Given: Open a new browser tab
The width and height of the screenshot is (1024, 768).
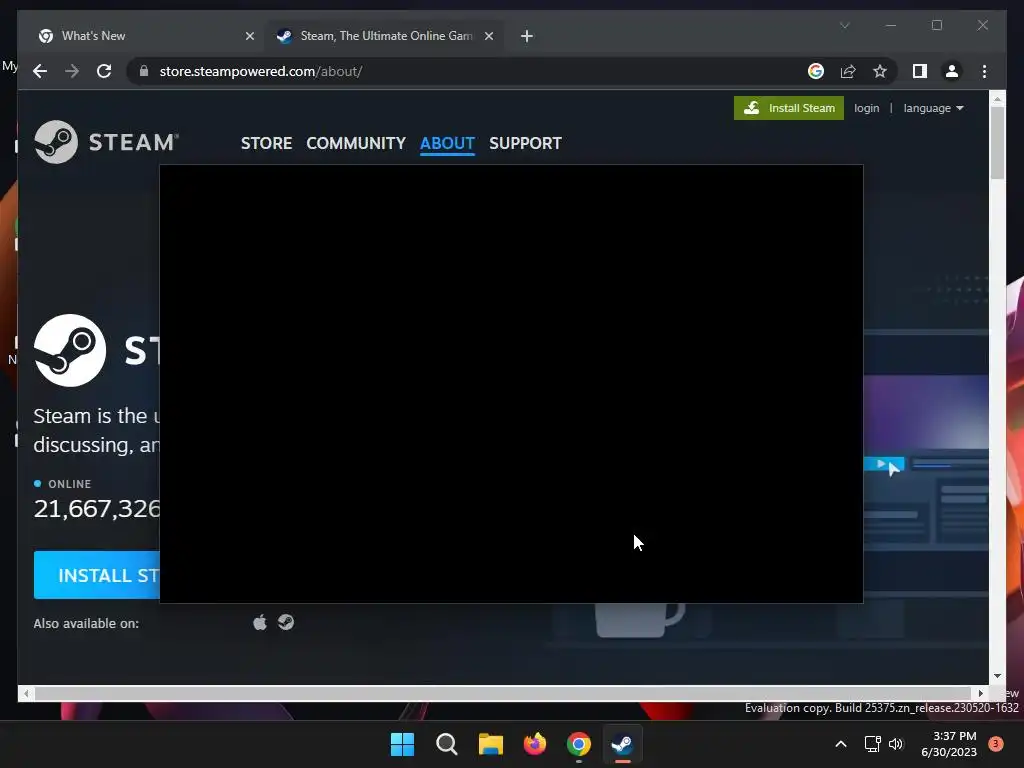Looking at the screenshot, I should tap(527, 36).
